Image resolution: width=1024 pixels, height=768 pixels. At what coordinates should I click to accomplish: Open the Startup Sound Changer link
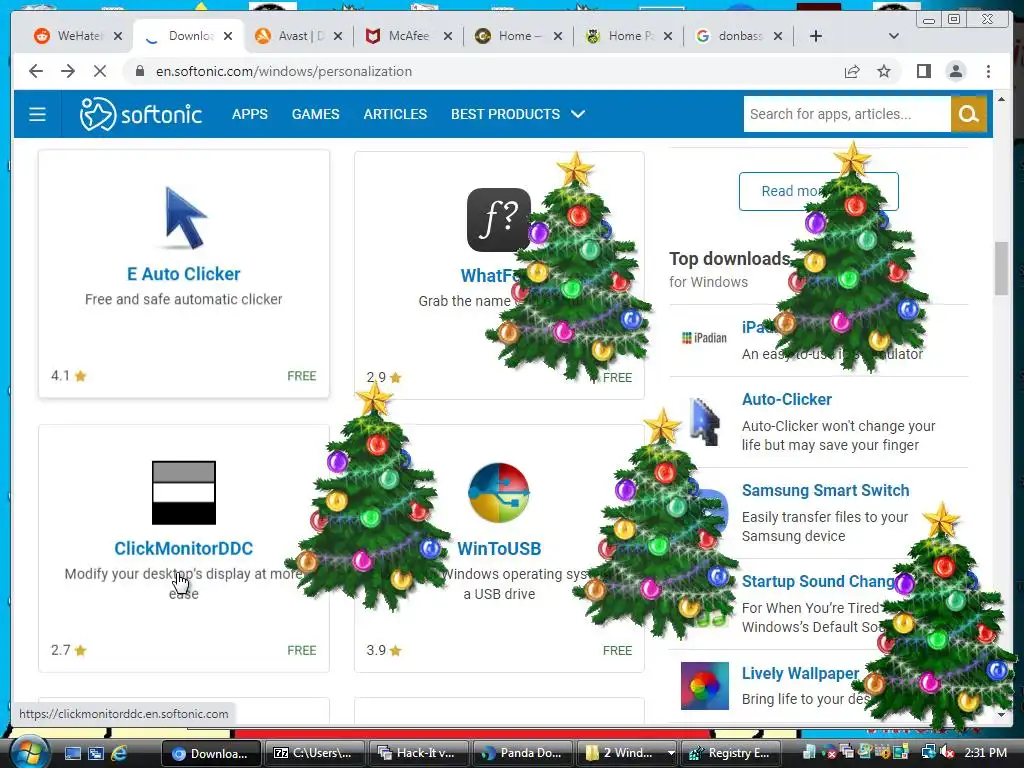pyautogui.click(x=818, y=582)
